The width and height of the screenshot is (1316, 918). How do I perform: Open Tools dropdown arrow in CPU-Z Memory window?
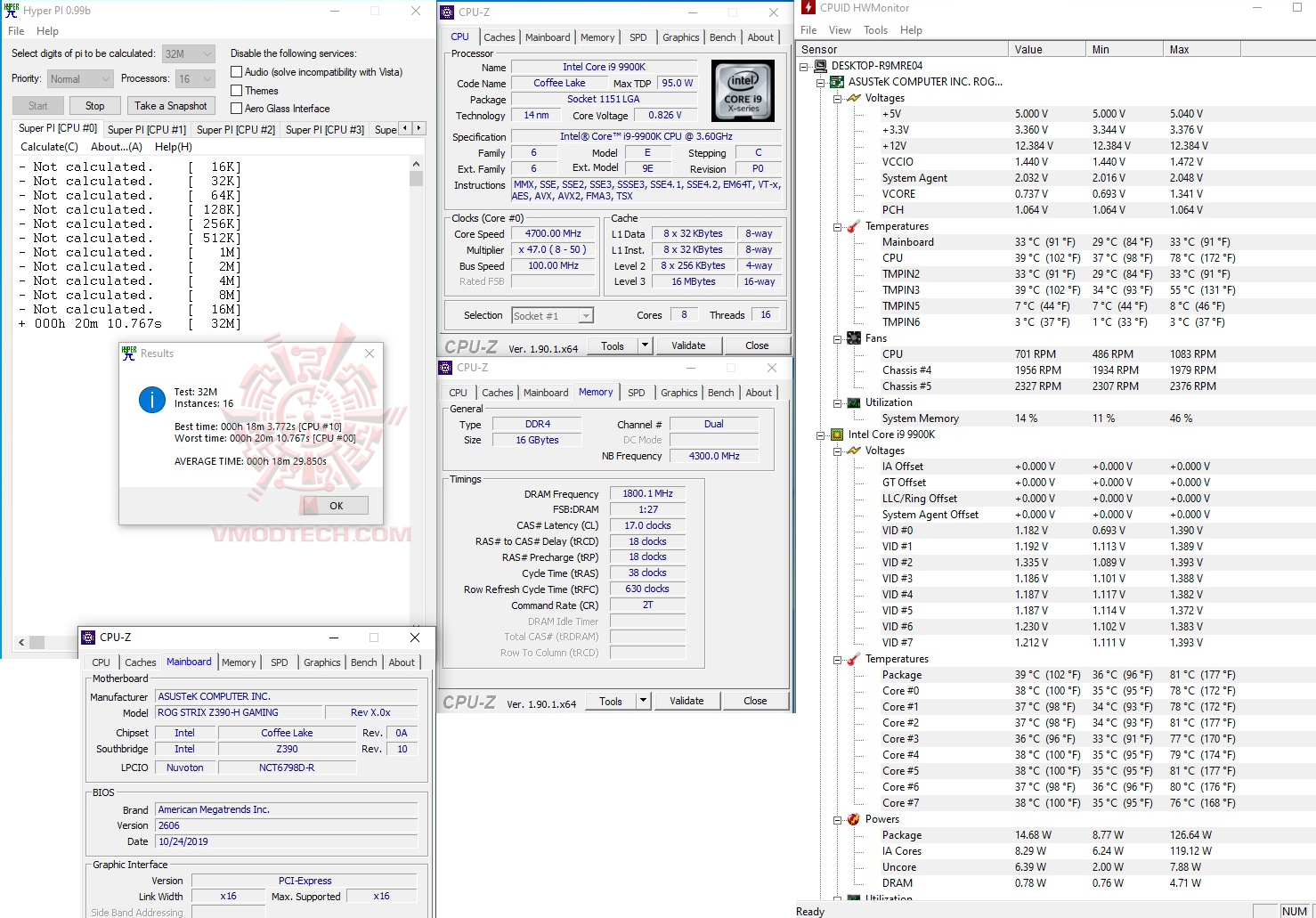pyautogui.click(x=643, y=701)
